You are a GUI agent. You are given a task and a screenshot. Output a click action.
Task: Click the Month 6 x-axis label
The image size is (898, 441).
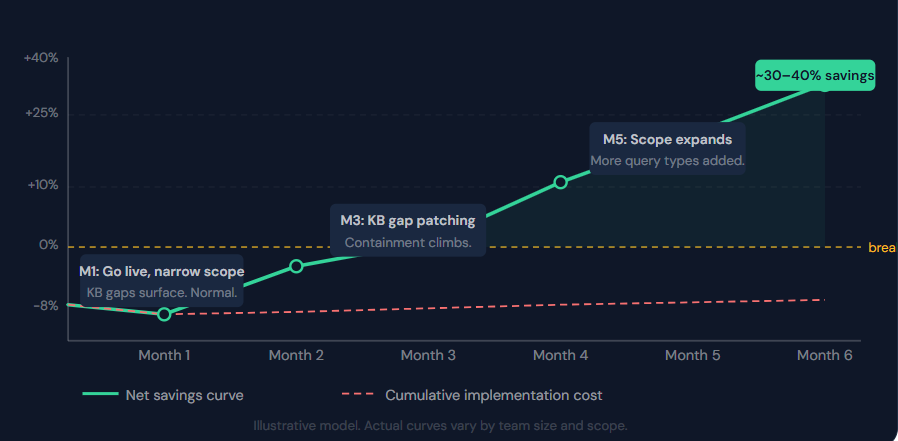(824, 355)
